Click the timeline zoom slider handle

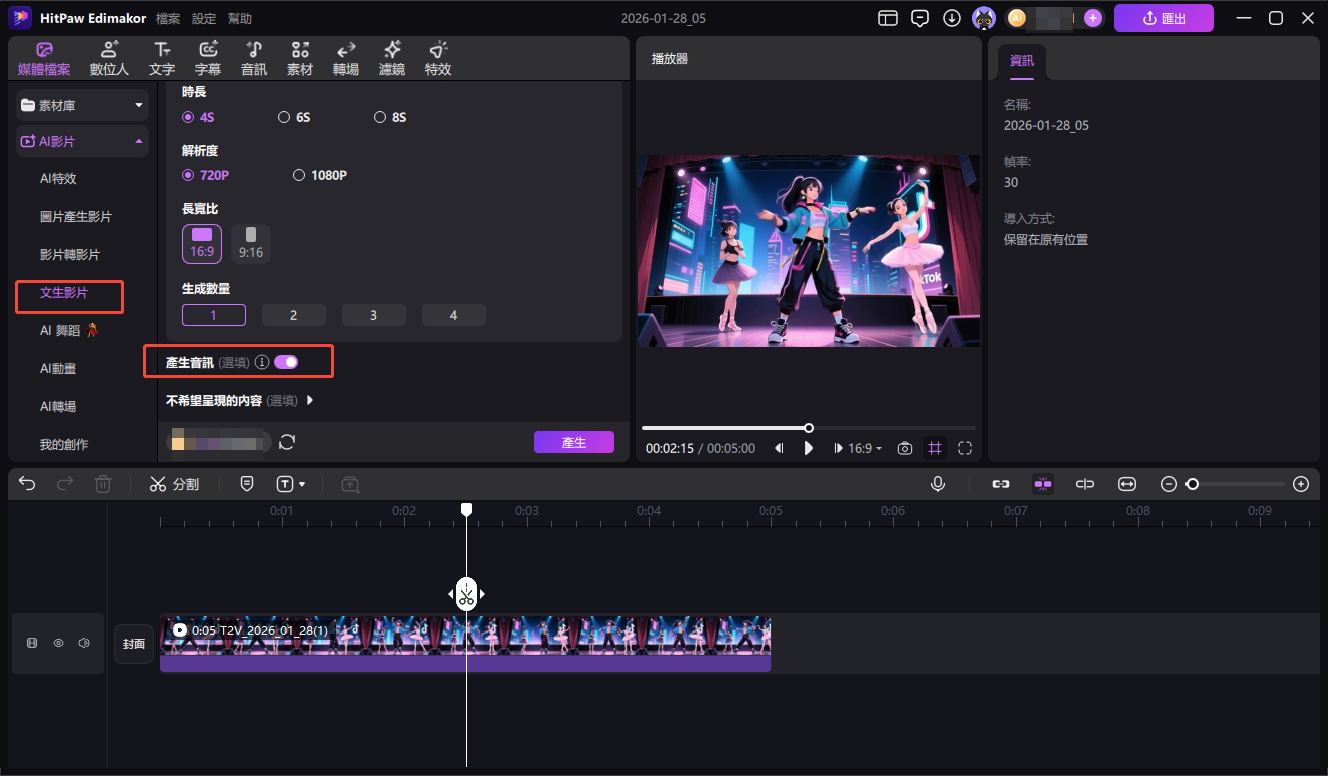tap(1192, 484)
